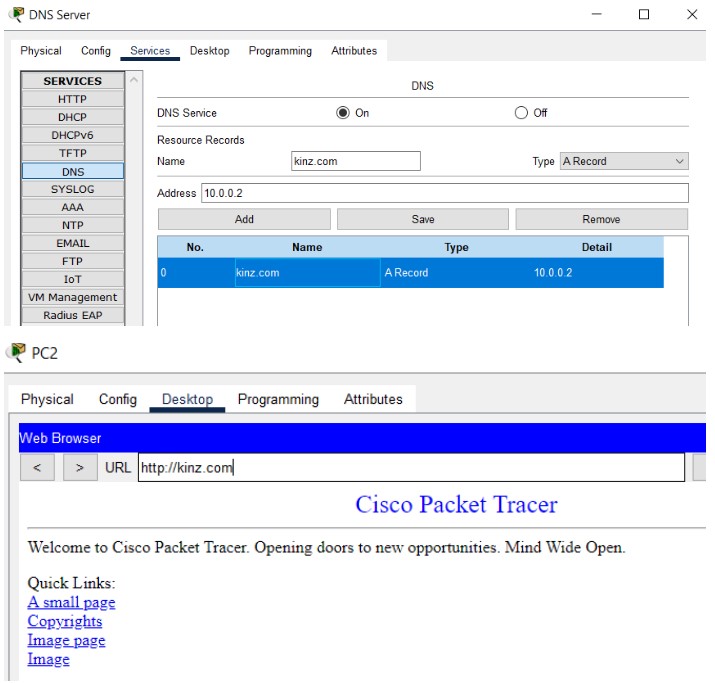Minimize the DNS Server window
This screenshot has height=683, width=715.
pyautogui.click(x=596, y=15)
